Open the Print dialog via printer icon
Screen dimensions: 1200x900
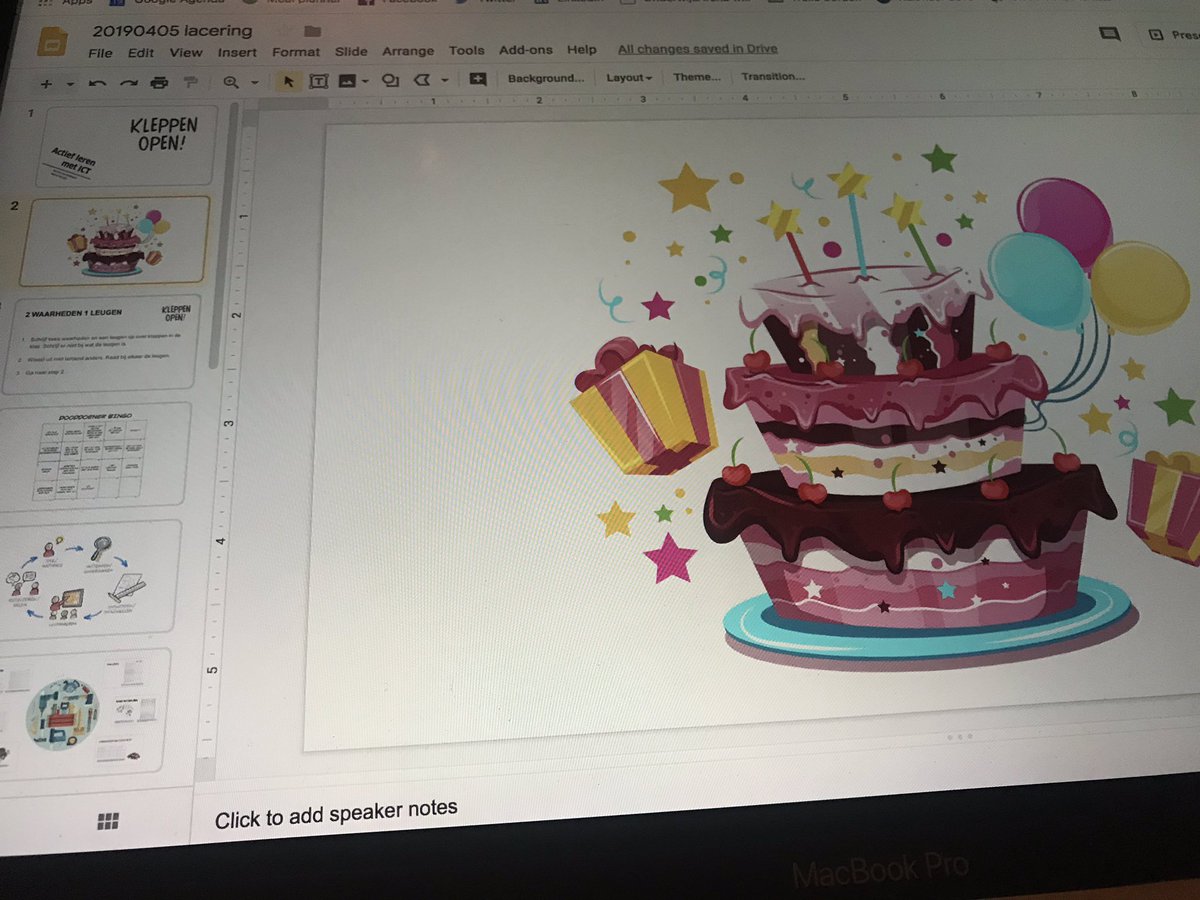click(160, 81)
